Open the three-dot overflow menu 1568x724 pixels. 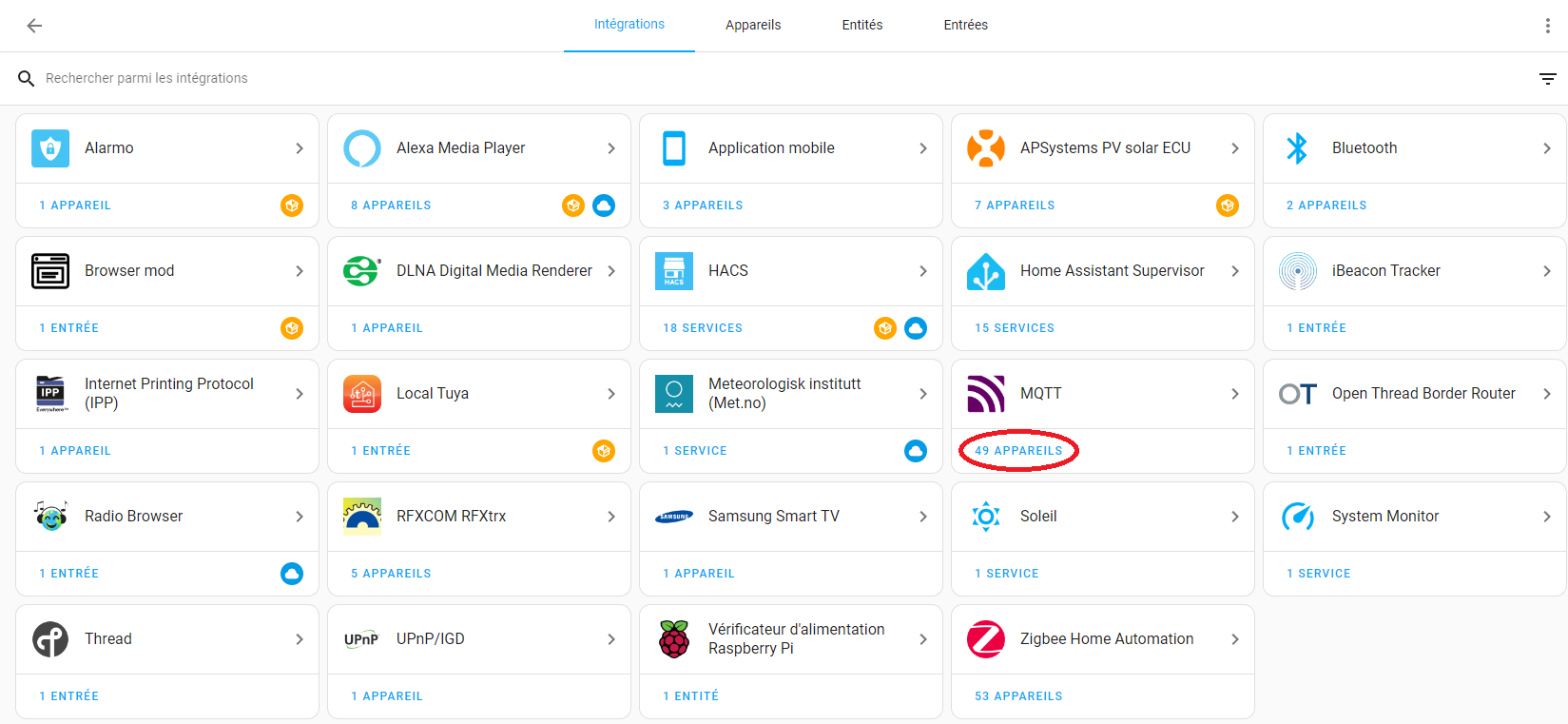coord(1547,26)
